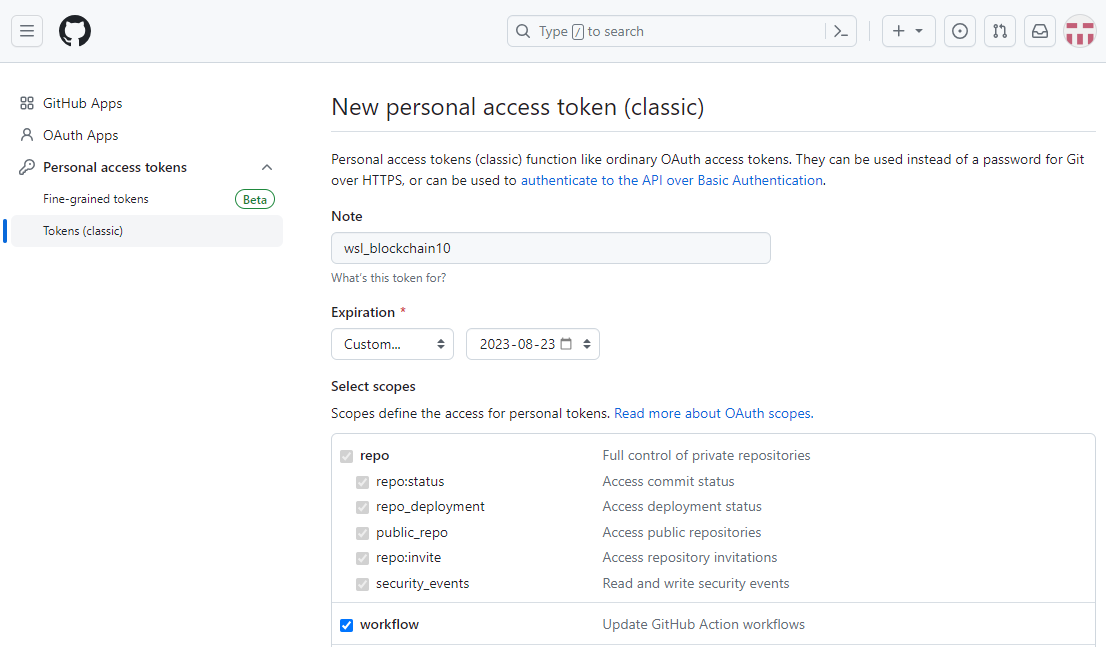The image size is (1106, 647).
Task: Toggle the repo scope checkbox
Action: [347, 456]
